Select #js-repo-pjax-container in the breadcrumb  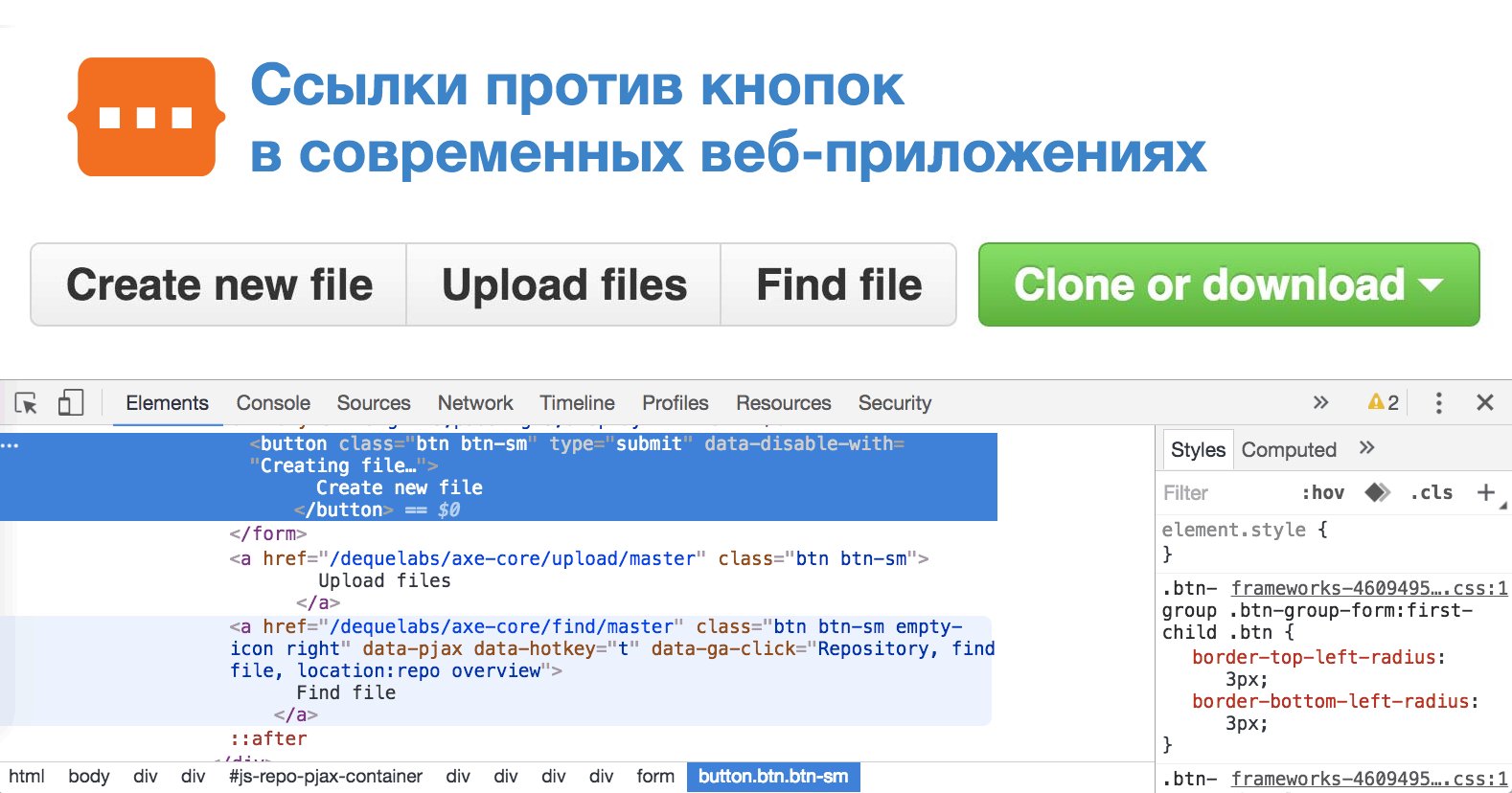pyautogui.click(x=326, y=777)
